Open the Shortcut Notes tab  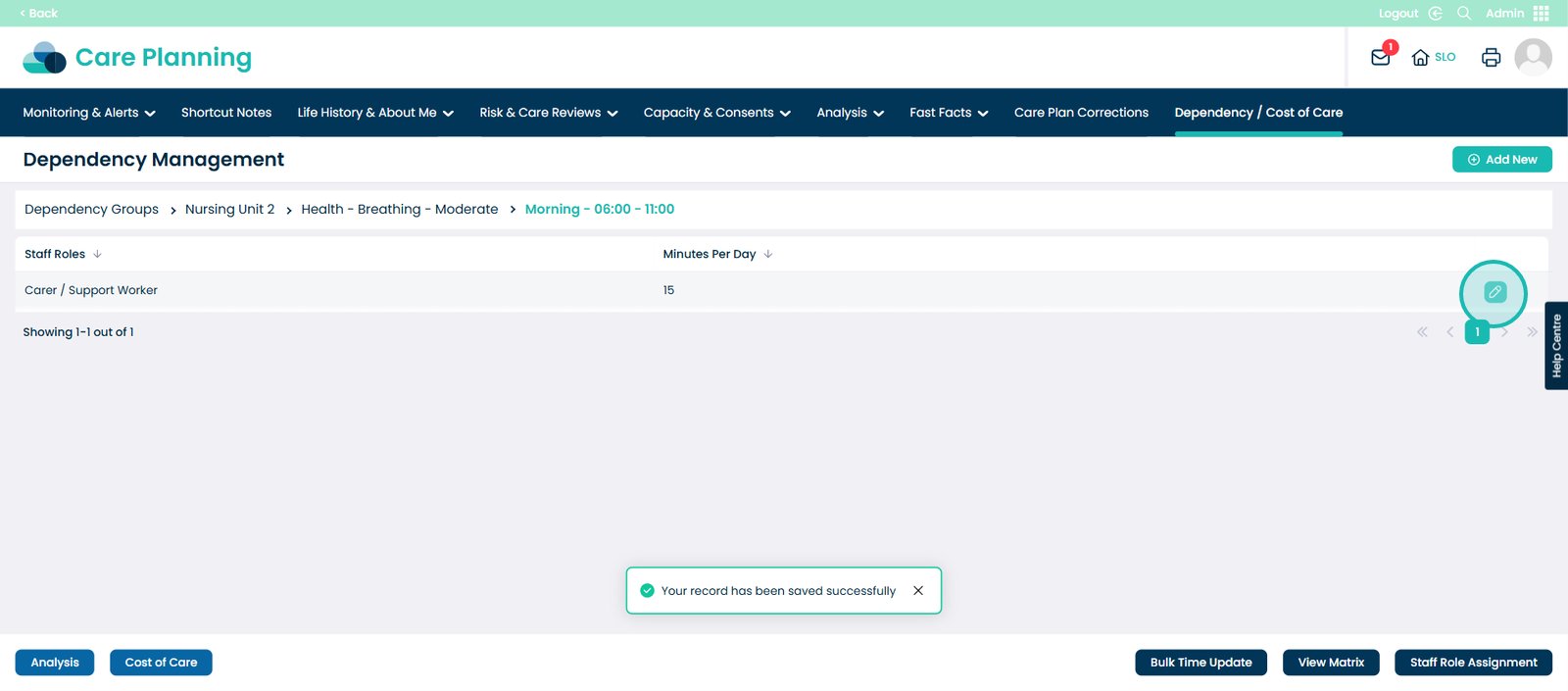coord(226,113)
